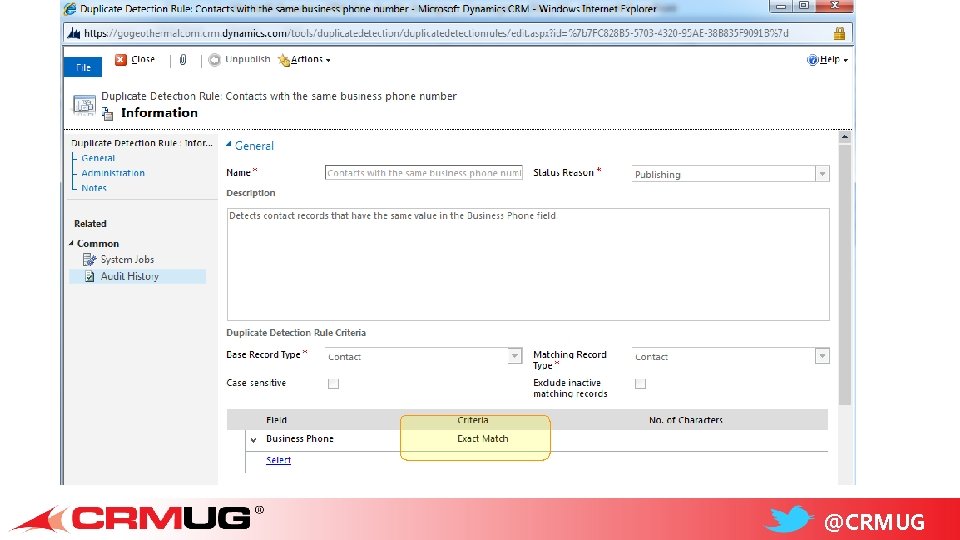Screen dimensions: 960x540
Task: Click the Field column header
Action: pos(276,420)
